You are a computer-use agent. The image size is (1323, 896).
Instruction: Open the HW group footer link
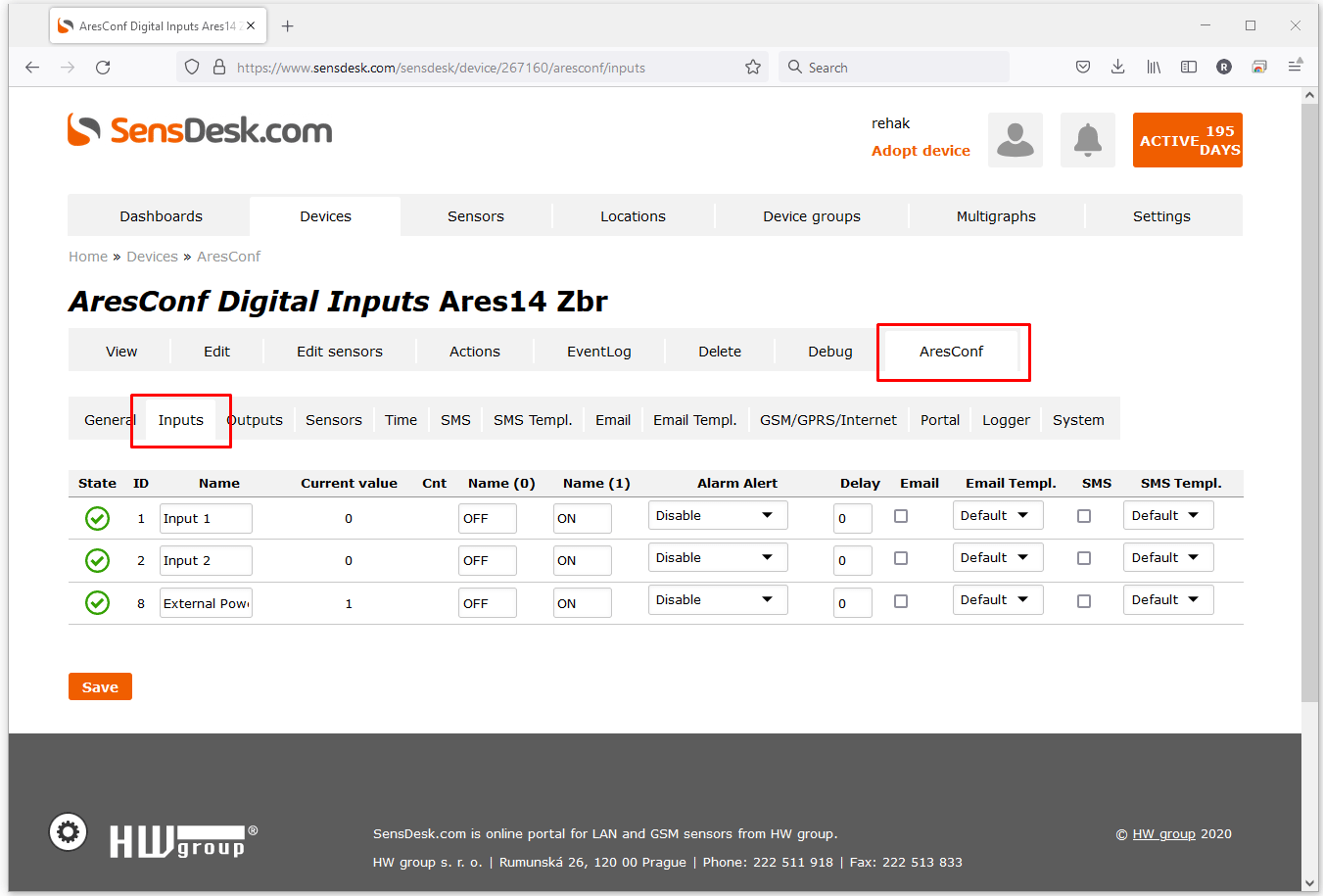(1163, 834)
